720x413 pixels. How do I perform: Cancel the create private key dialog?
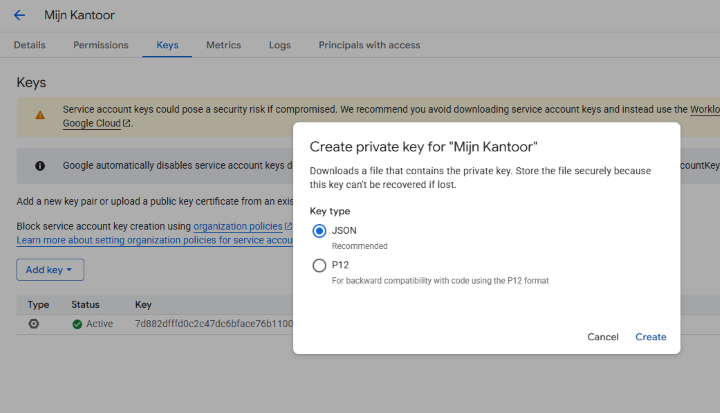tap(602, 337)
